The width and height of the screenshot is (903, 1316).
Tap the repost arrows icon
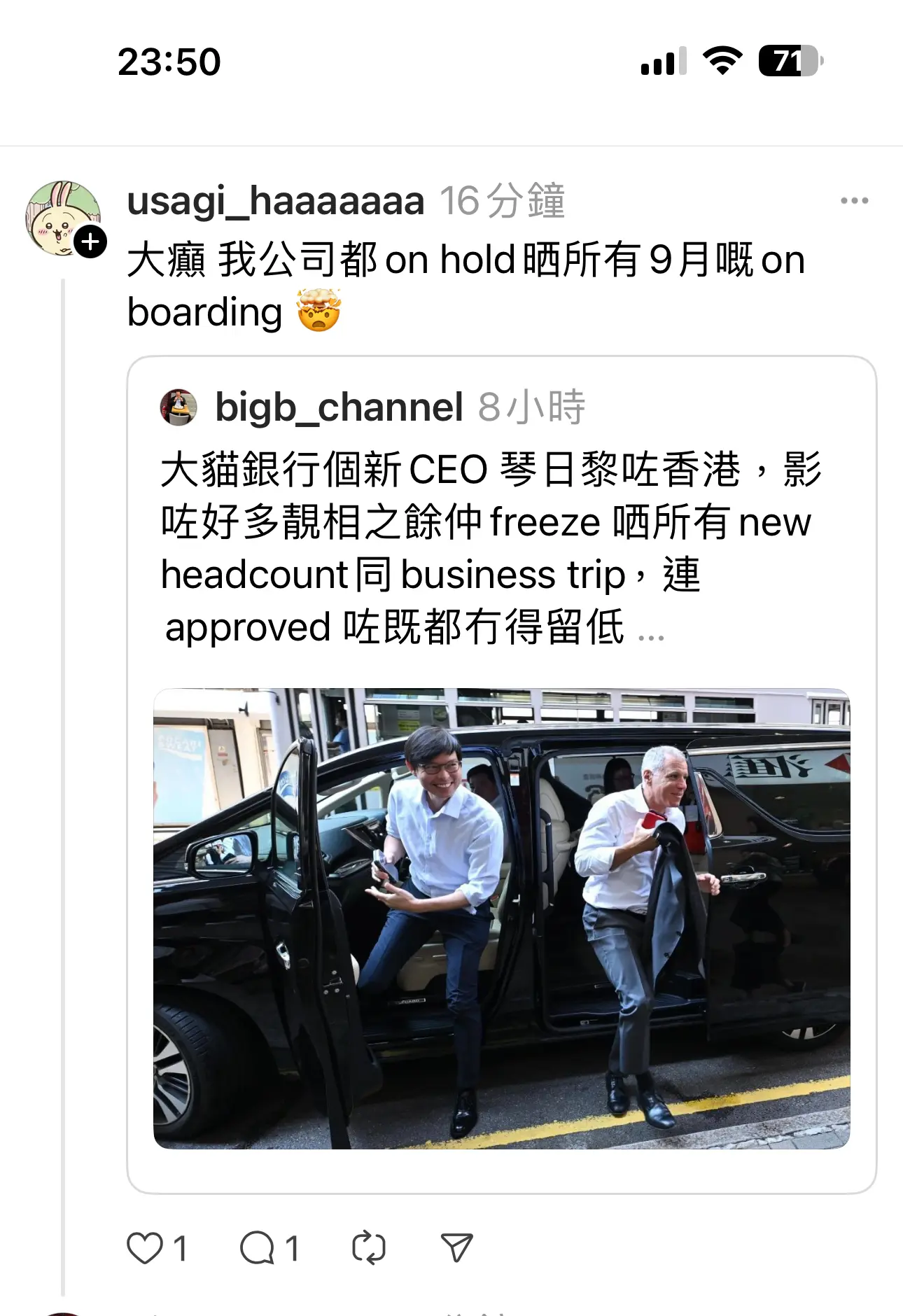(x=369, y=1248)
